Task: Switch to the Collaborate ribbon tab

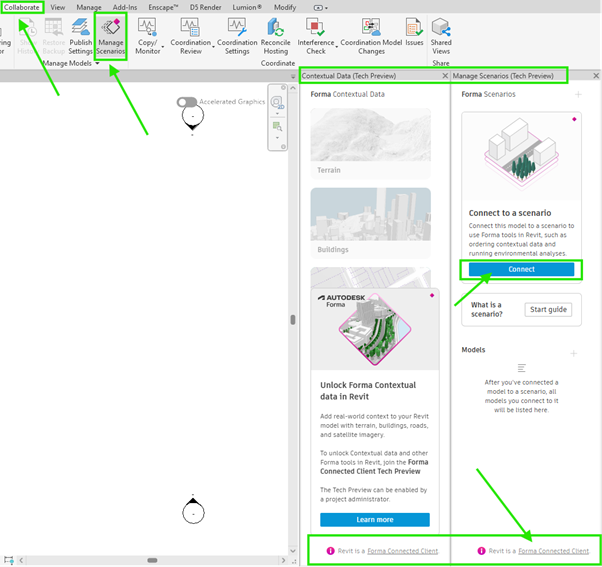Action: pos(22,7)
